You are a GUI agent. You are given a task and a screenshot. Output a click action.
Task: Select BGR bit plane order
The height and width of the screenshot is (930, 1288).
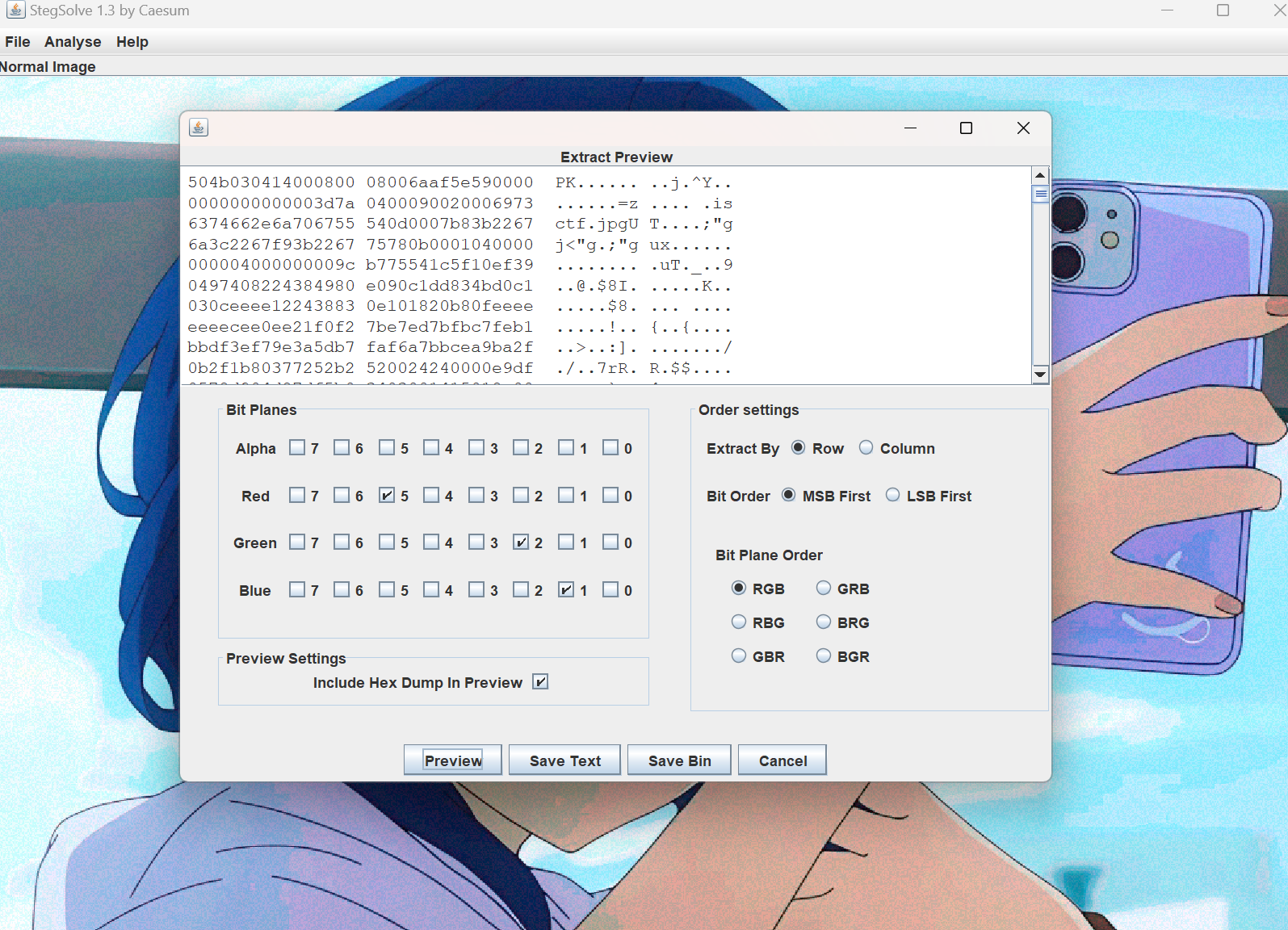823,656
